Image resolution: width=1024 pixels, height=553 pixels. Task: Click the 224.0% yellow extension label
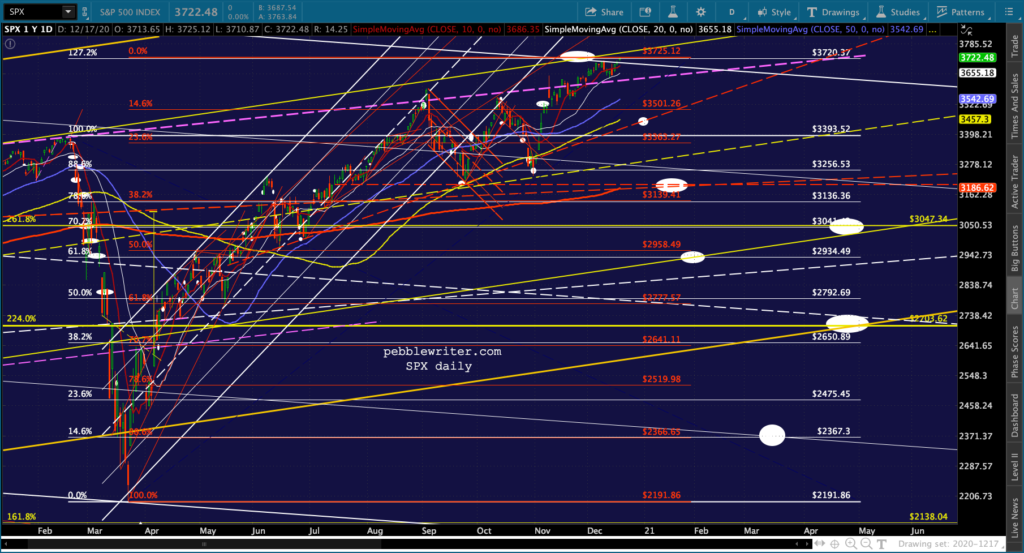click(21, 319)
